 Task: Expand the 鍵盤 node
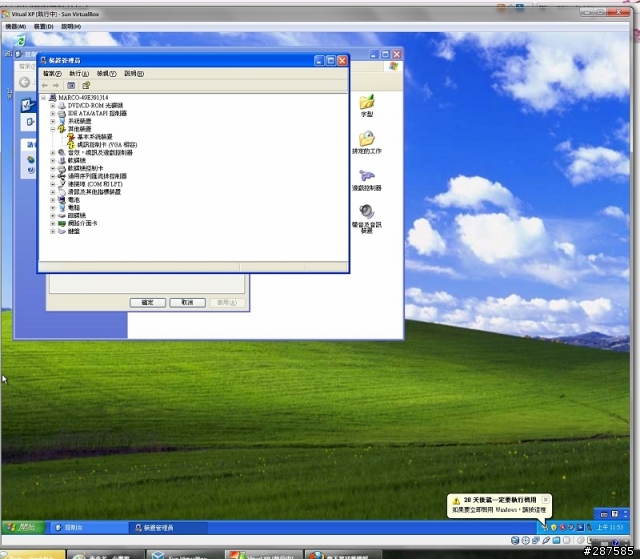52,231
